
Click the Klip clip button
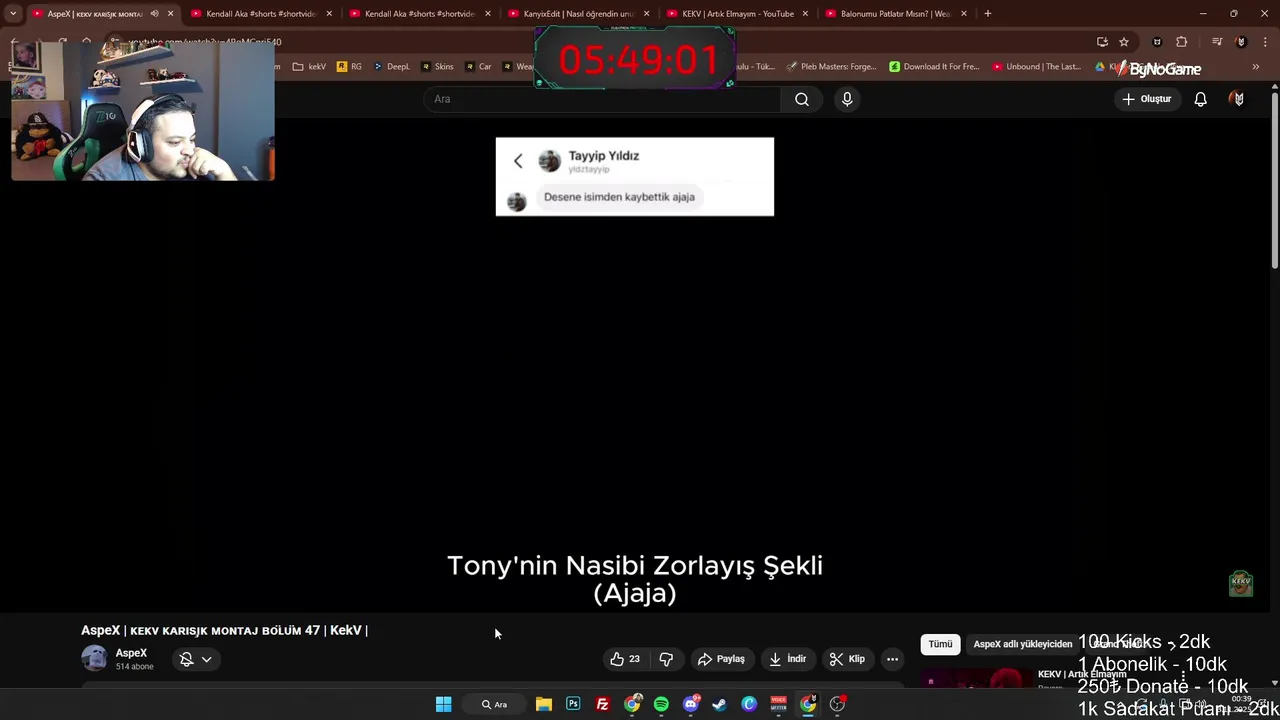click(847, 659)
